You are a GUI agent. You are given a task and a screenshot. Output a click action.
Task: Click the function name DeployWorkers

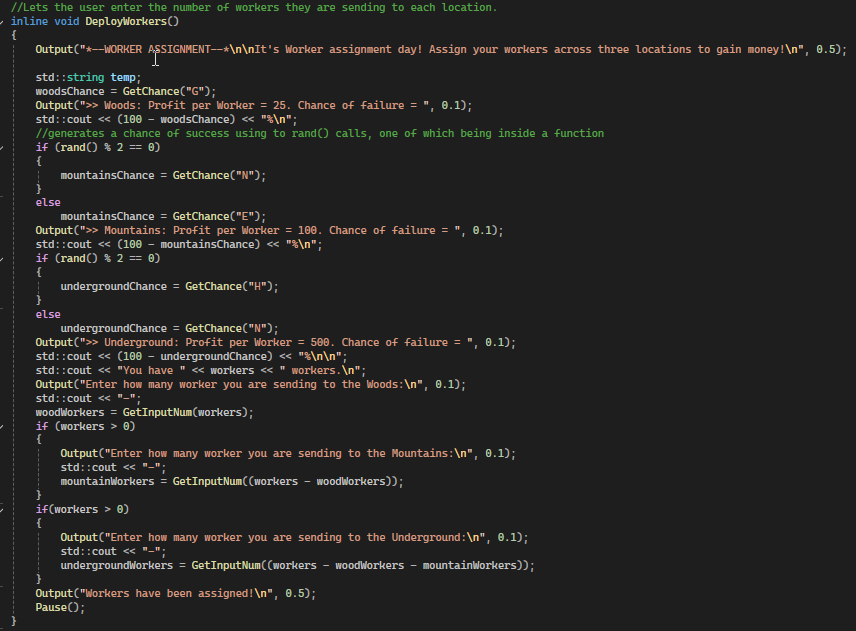point(126,21)
